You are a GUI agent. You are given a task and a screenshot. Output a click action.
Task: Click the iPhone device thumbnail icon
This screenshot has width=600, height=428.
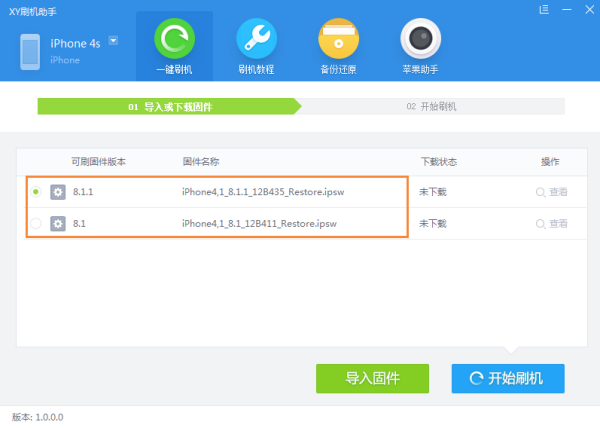[30, 52]
